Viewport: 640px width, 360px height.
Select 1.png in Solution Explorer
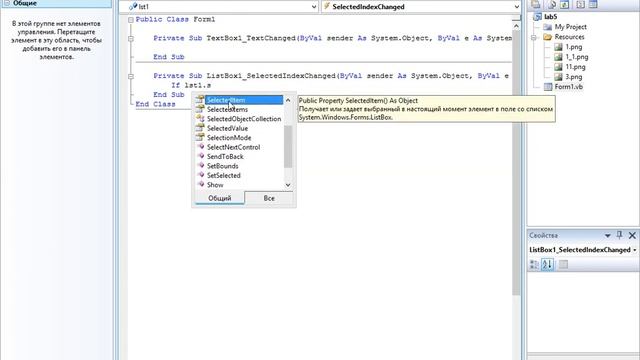point(573,47)
